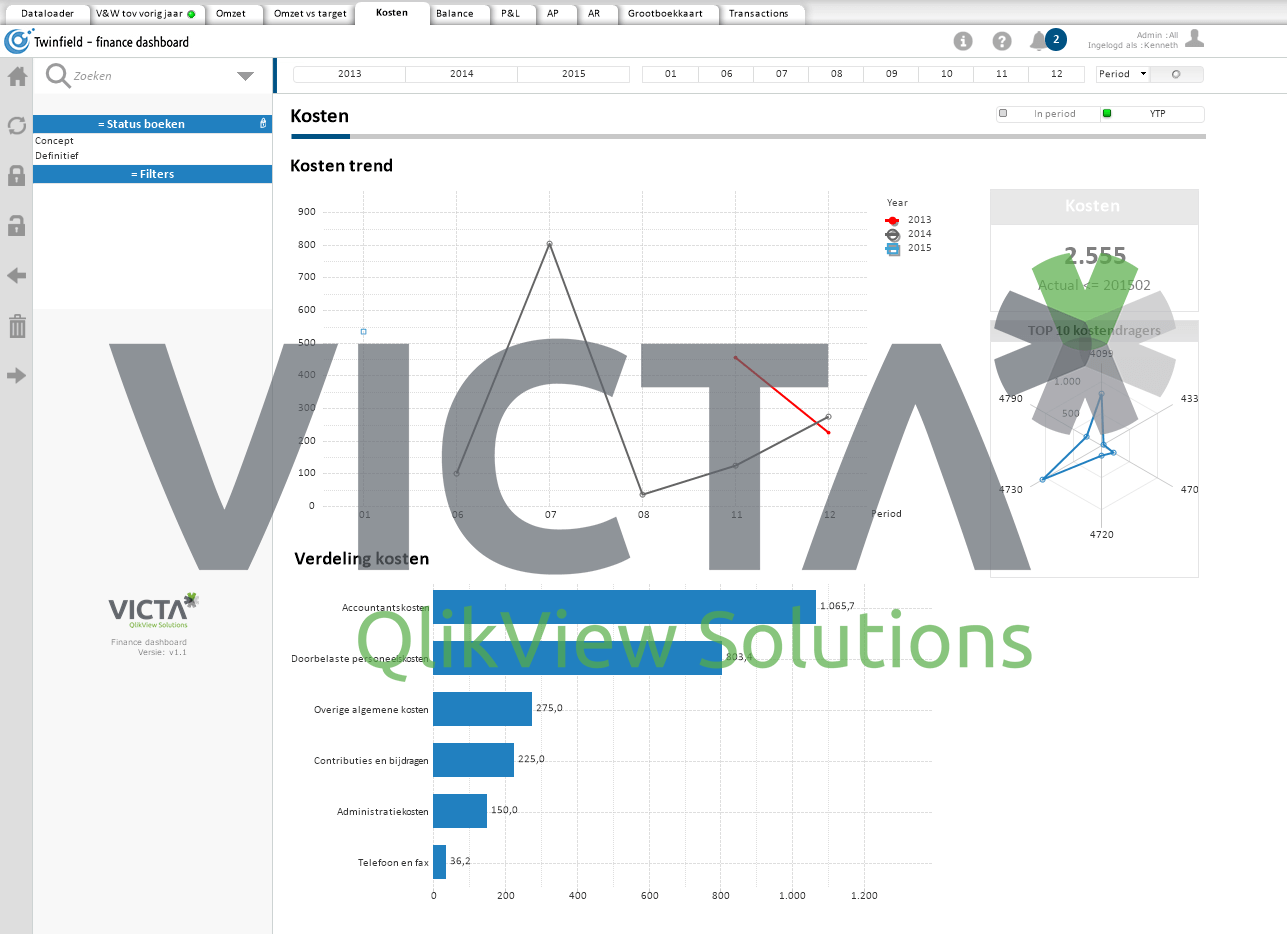Screen dimensions: 1287x934
Task: Click the Kosten KPI tile header
Action: point(1094,206)
